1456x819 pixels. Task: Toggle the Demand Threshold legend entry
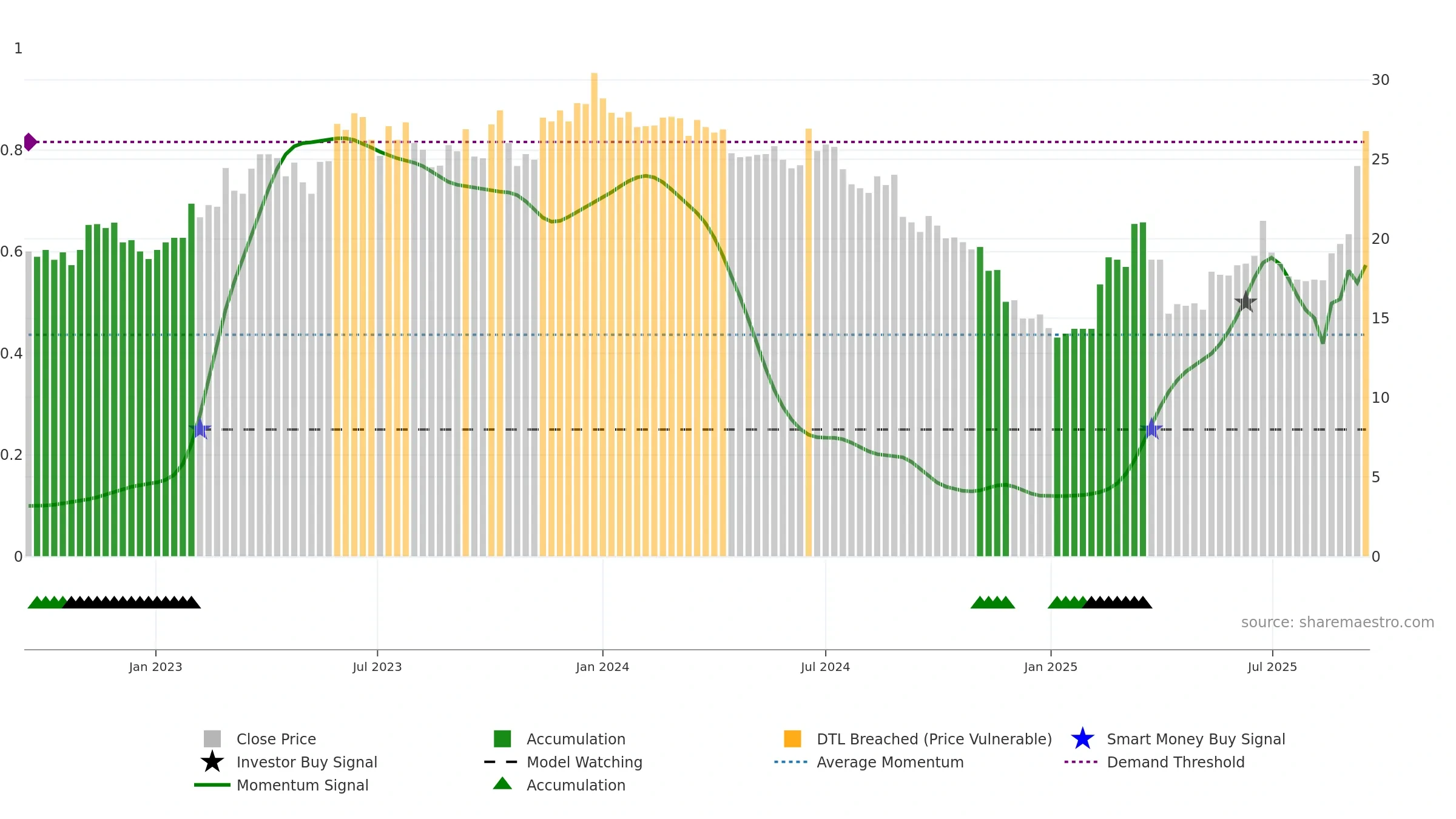(1154, 762)
